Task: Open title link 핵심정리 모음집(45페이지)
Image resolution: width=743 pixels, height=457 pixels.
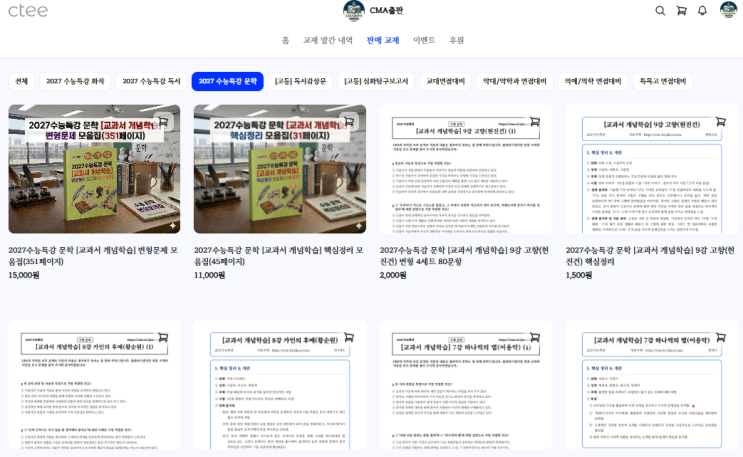Action: coord(279,256)
